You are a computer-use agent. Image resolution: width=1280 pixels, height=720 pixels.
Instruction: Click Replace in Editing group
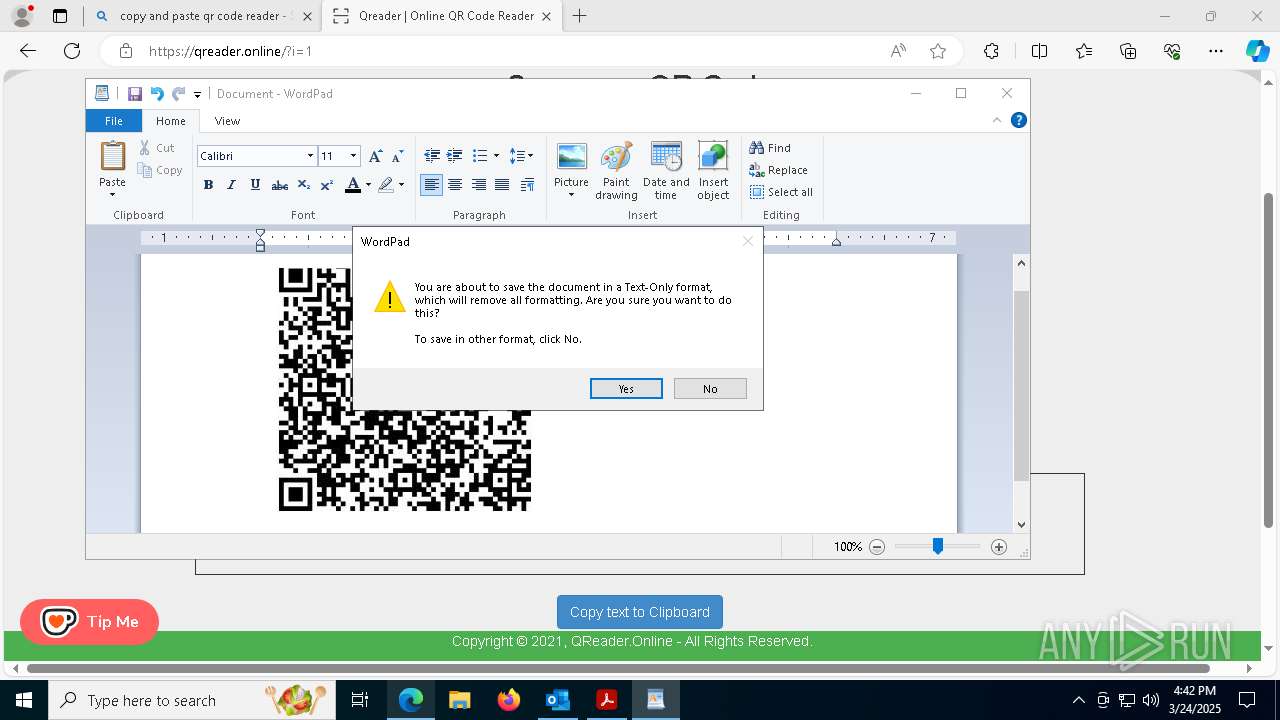[778, 170]
